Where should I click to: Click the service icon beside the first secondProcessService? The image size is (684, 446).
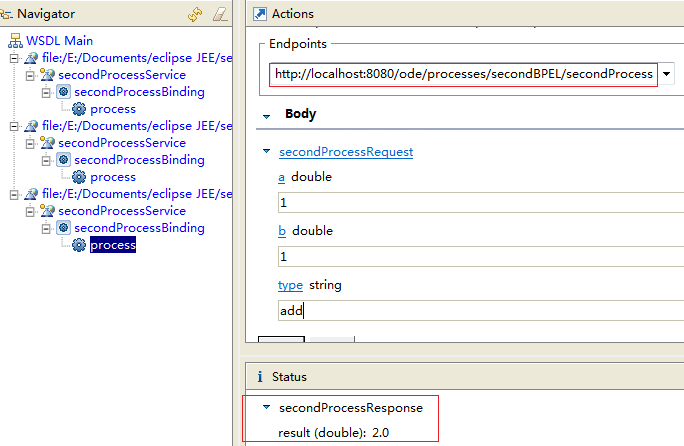coord(47,75)
